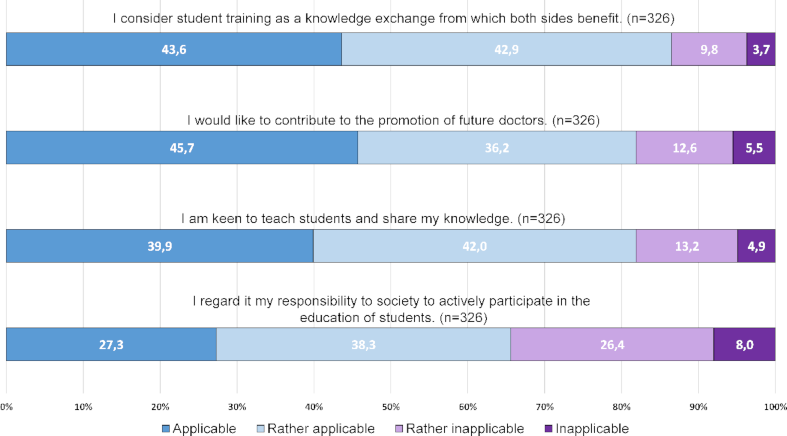This screenshot has width=787, height=436.
Task: Select the 27,3 Applicable bar segment
Action: click(x=111, y=343)
